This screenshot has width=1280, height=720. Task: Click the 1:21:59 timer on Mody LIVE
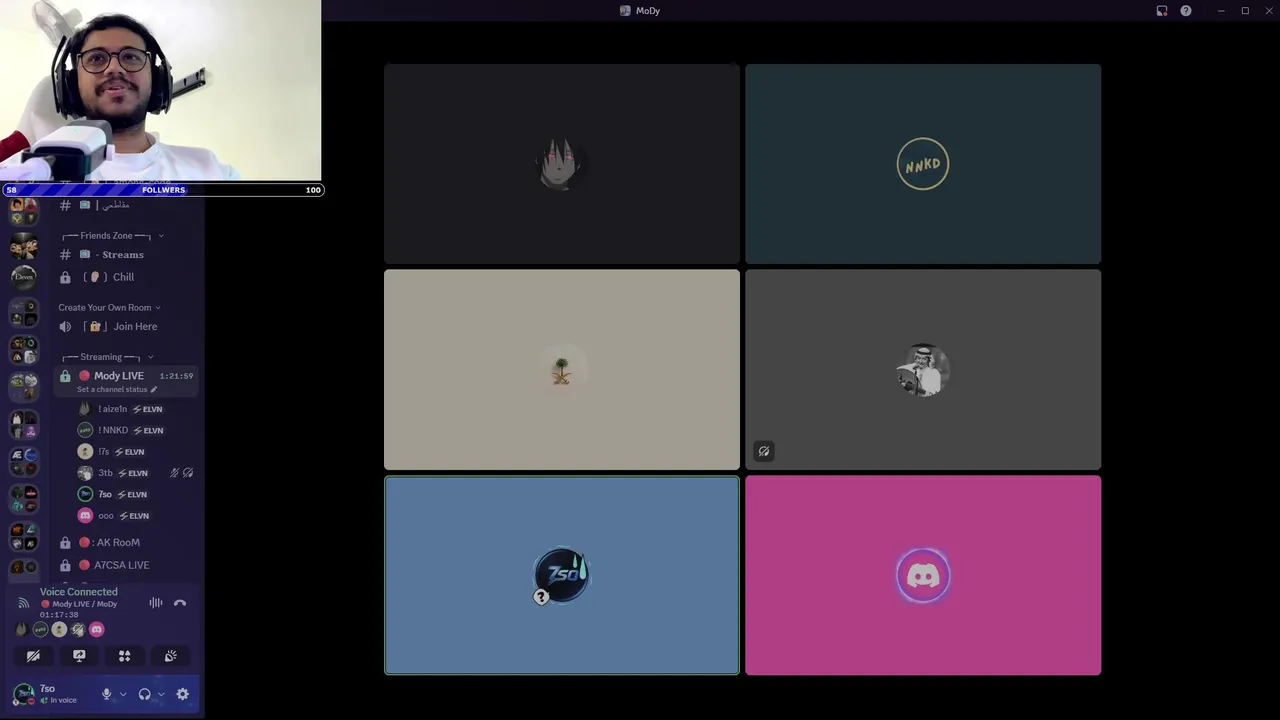(x=176, y=376)
